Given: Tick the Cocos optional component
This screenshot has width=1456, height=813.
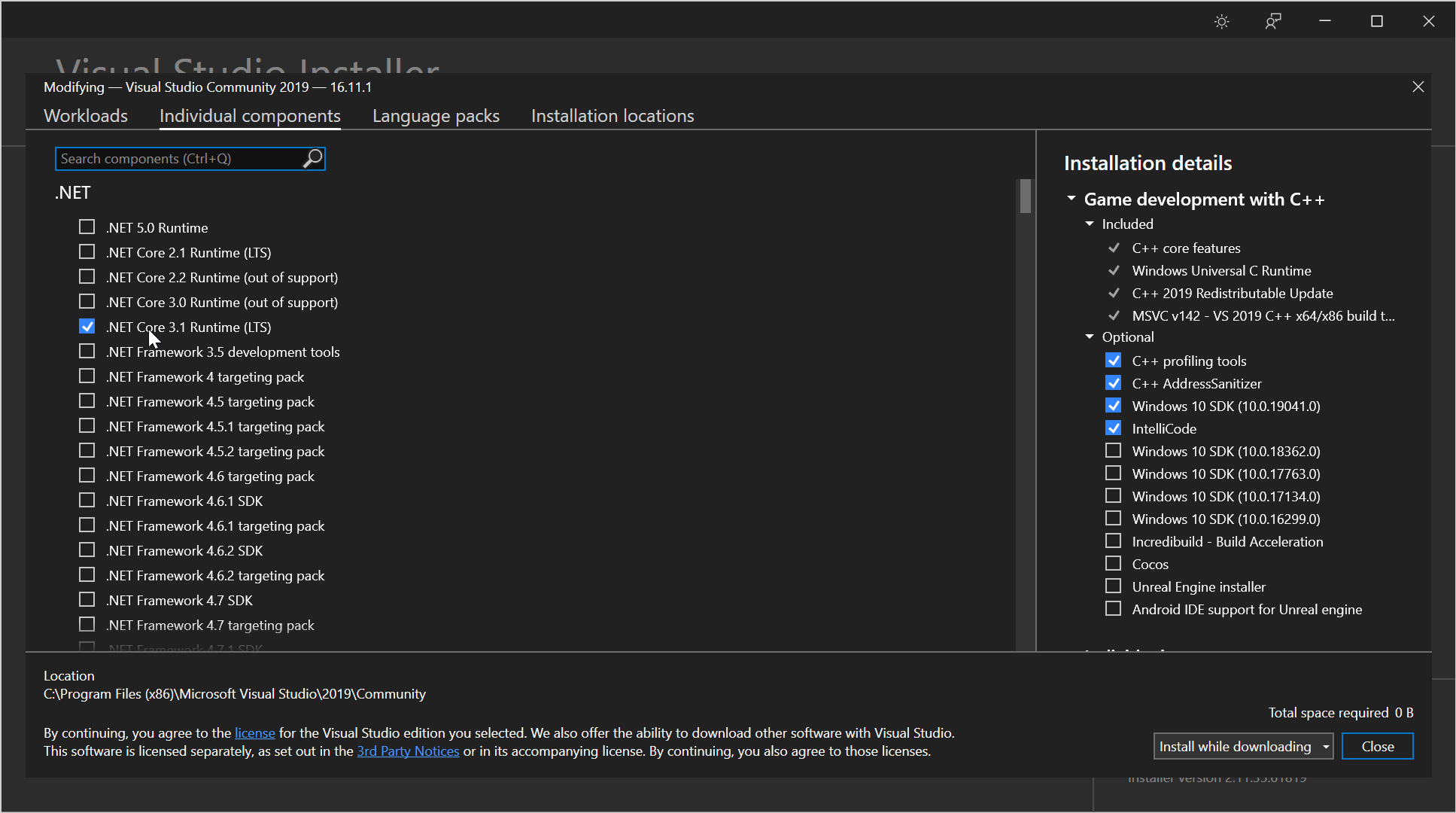Looking at the screenshot, I should tap(1113, 564).
